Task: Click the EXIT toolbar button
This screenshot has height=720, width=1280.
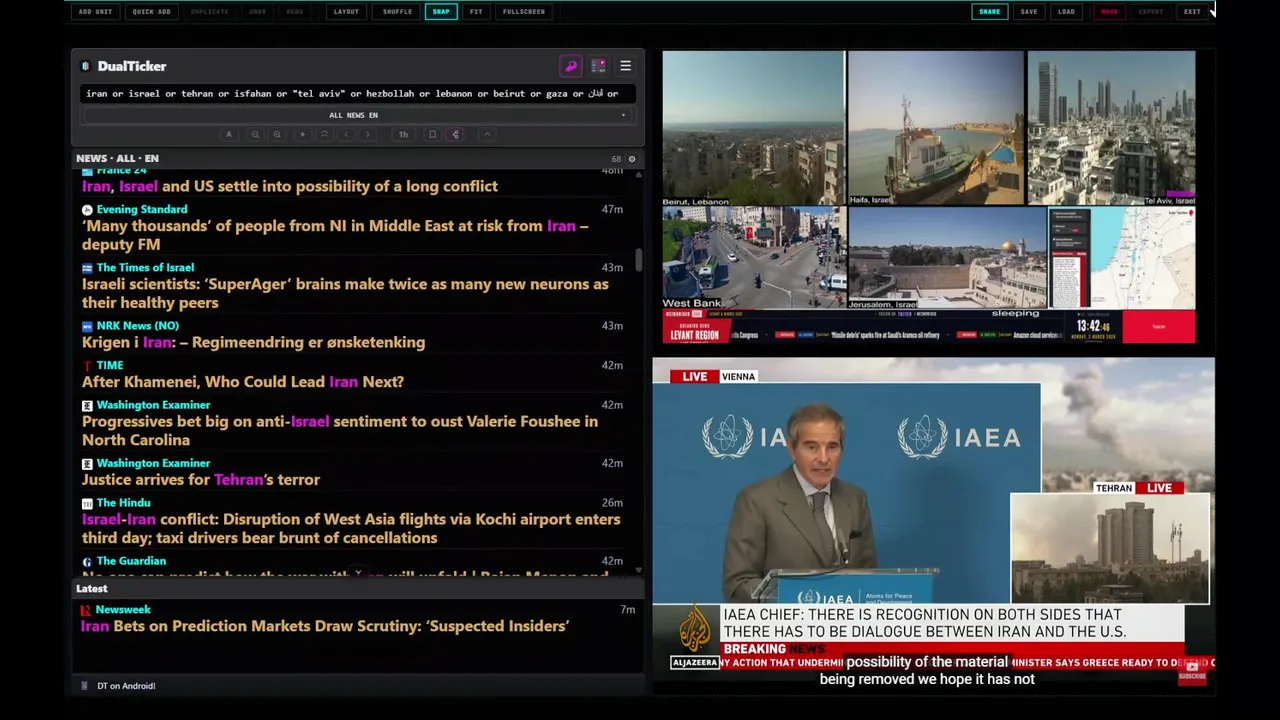Action: coord(1192,12)
